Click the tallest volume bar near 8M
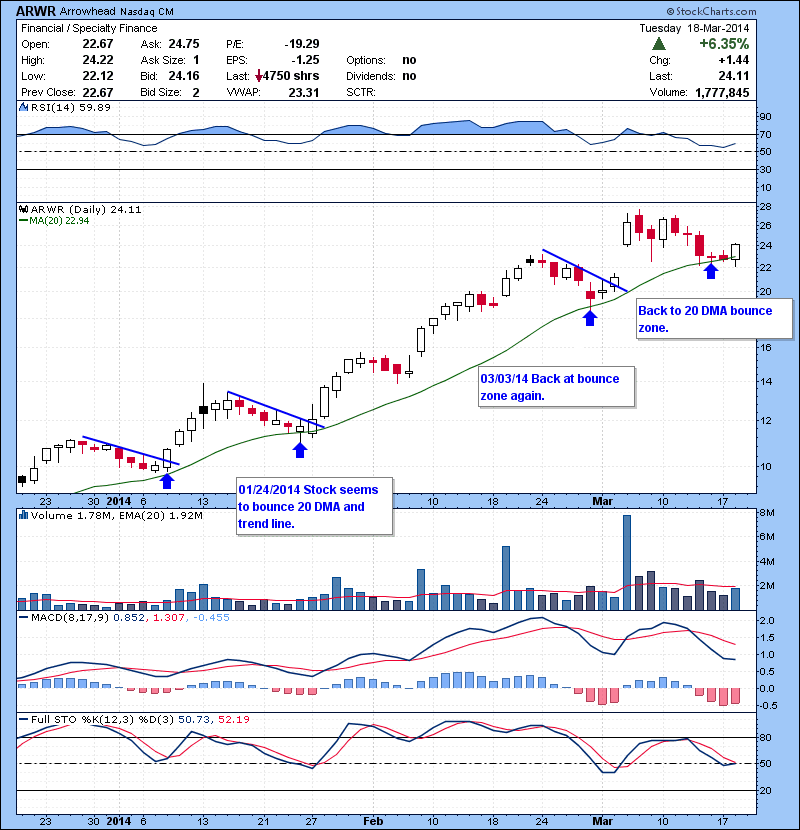The width and height of the screenshot is (800, 830). point(627,563)
